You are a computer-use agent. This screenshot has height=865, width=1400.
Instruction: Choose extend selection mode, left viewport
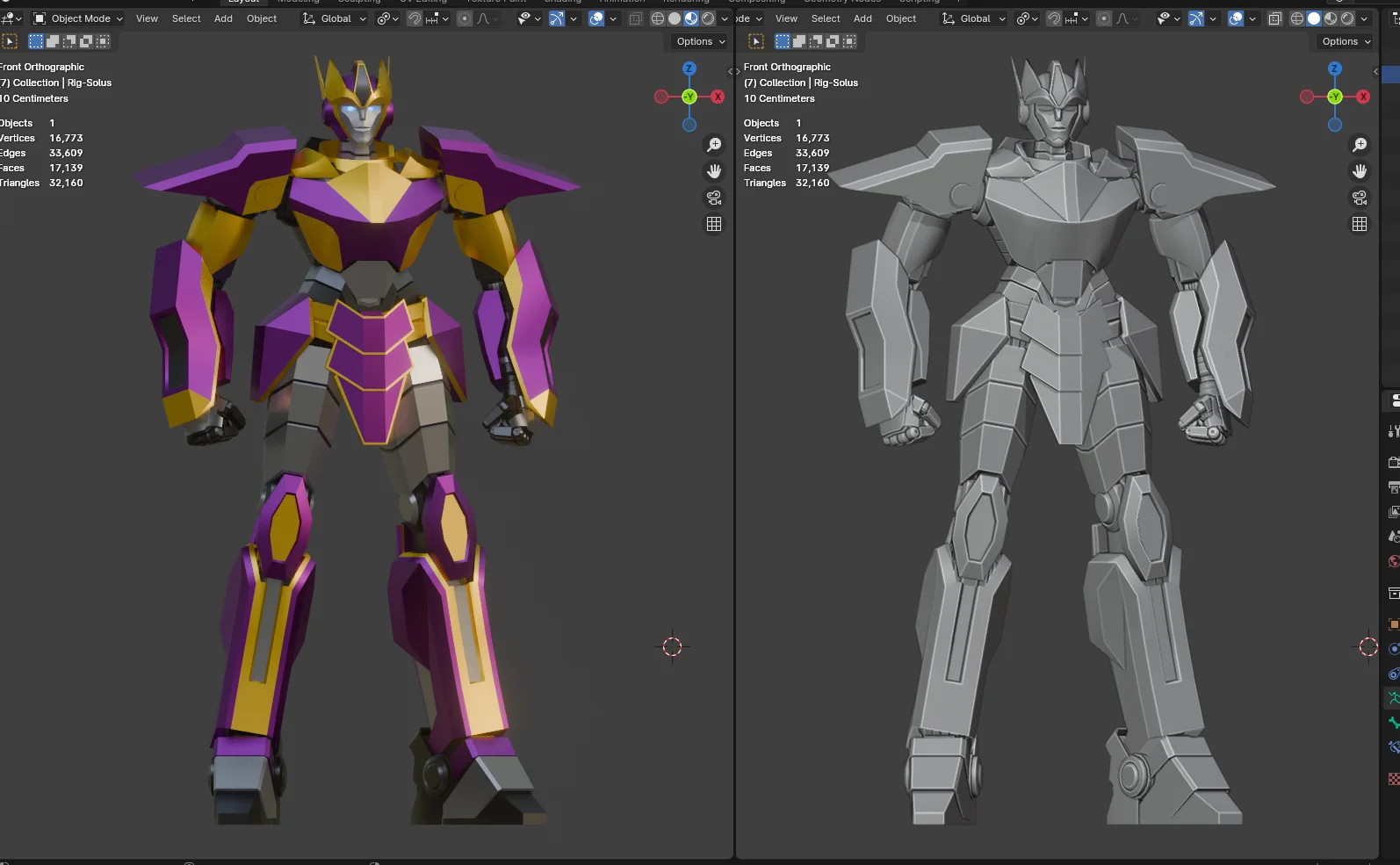point(53,41)
